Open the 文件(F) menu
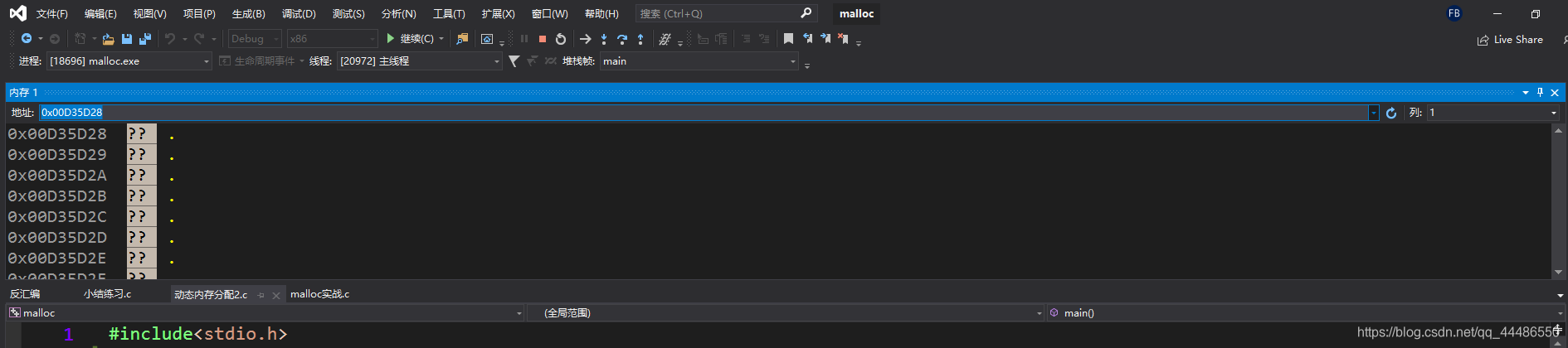This screenshot has height=348, width=1568. point(51,14)
